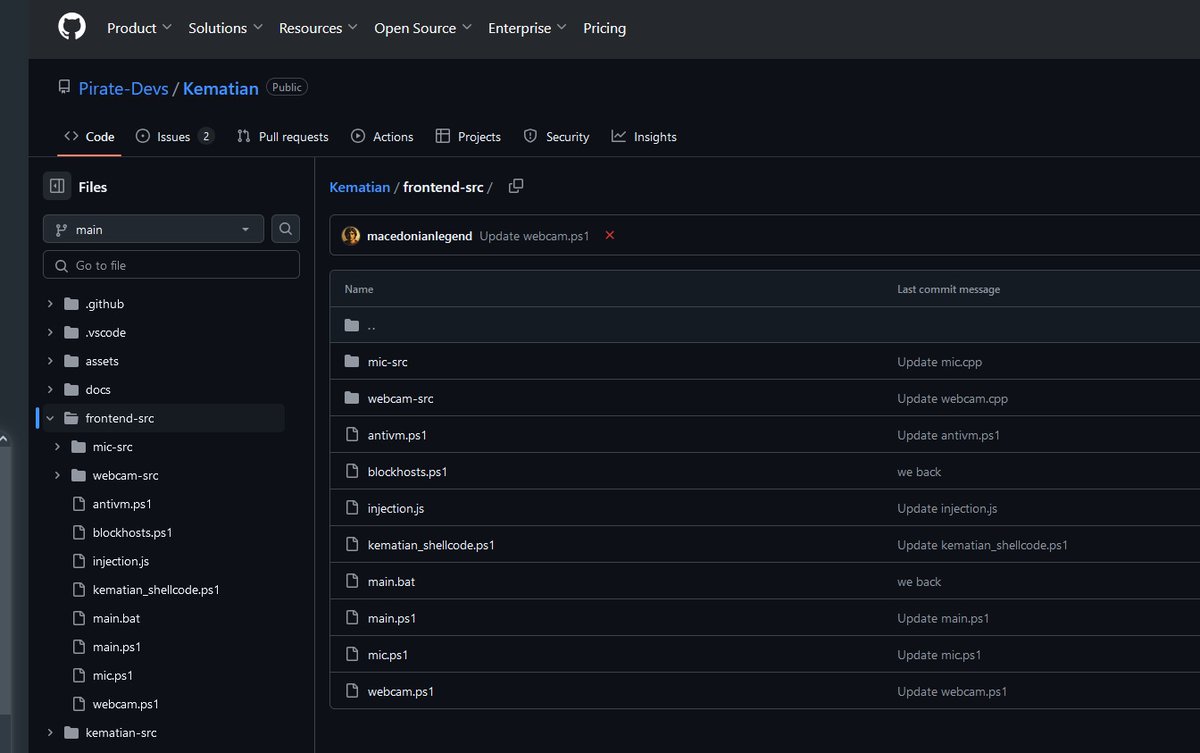
Task: Expand the assets folder in the tree
Action: point(50,361)
